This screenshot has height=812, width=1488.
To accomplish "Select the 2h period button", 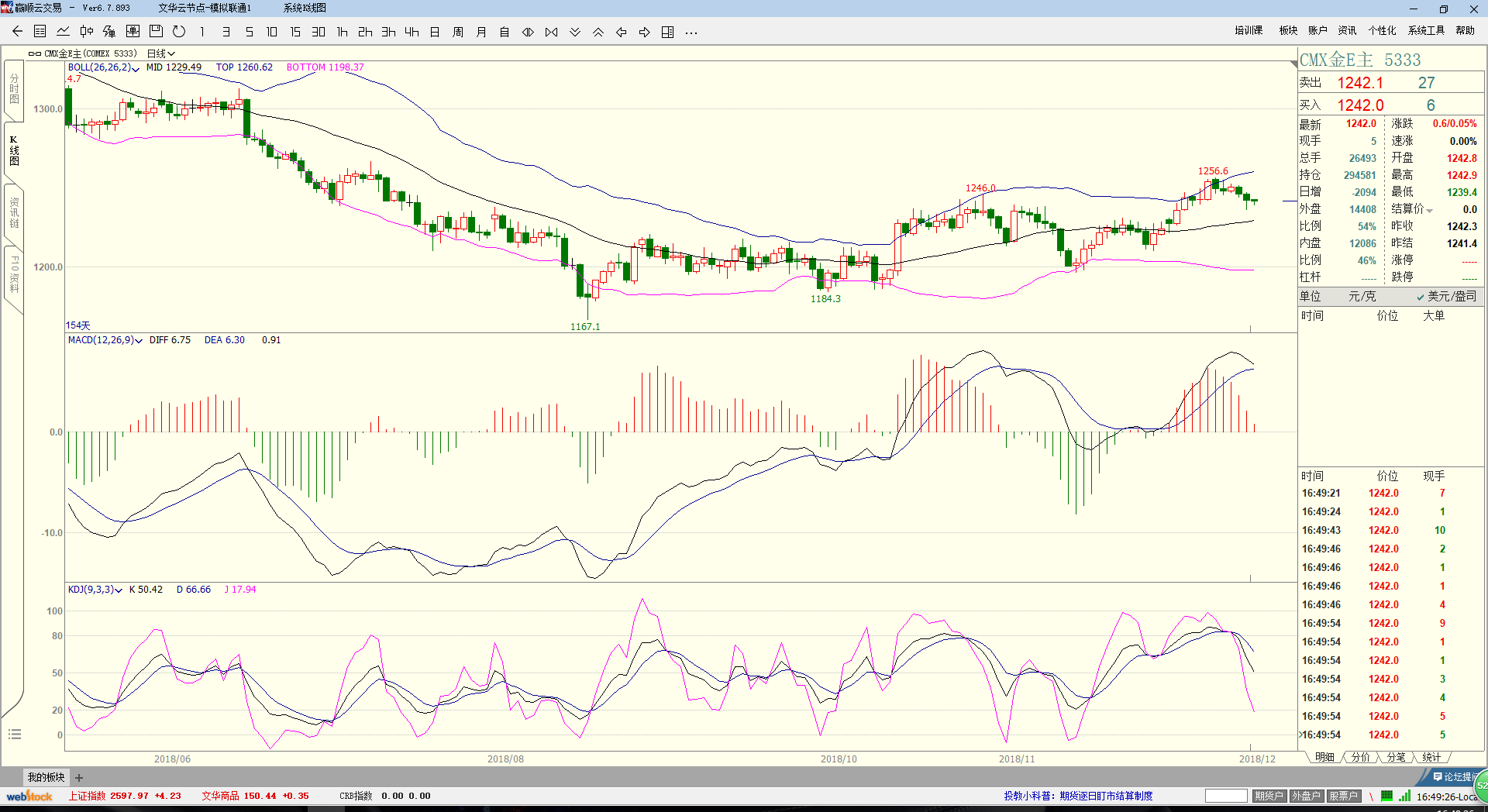I will click(x=365, y=32).
